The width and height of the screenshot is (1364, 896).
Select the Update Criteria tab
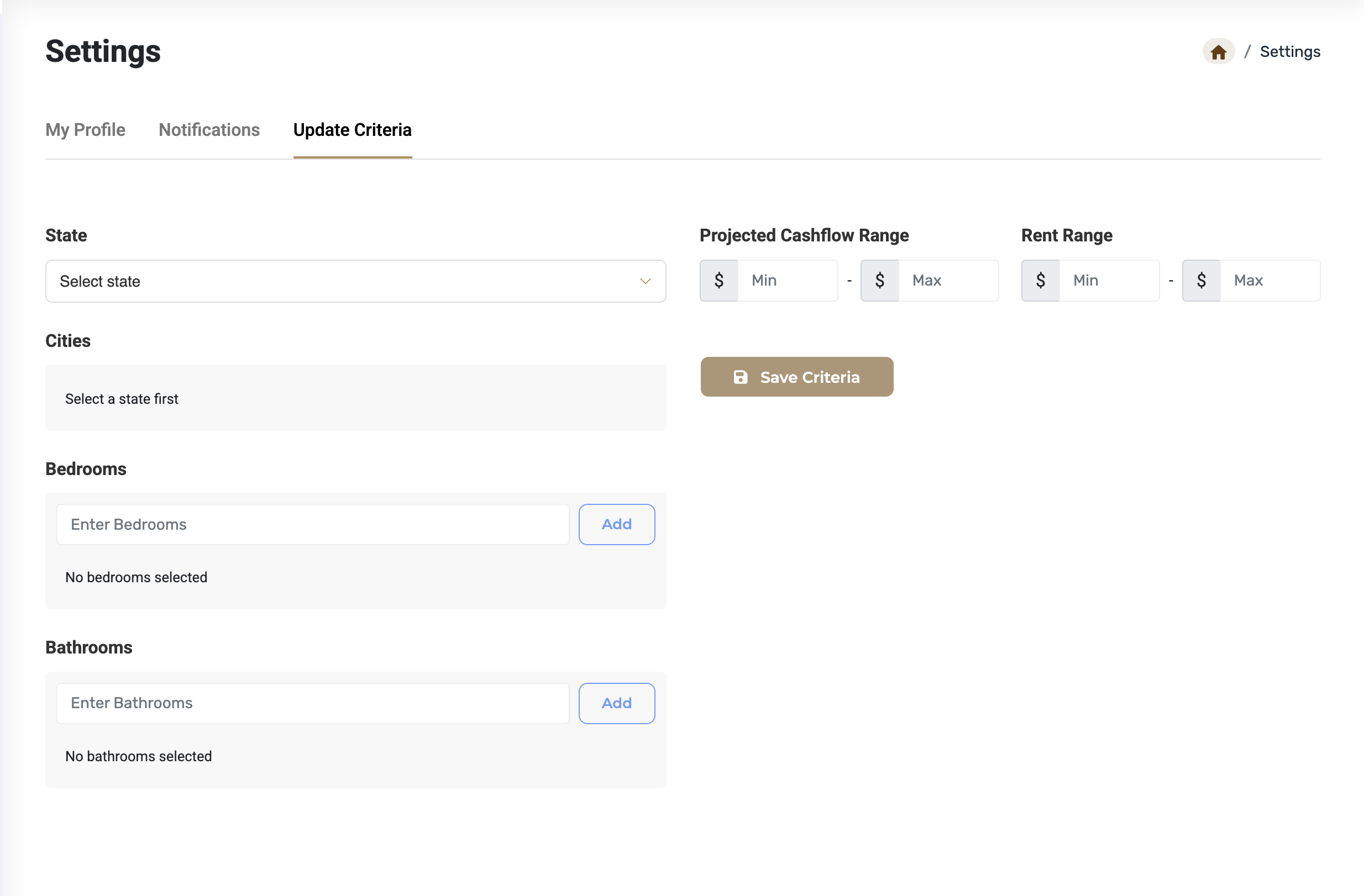click(353, 130)
